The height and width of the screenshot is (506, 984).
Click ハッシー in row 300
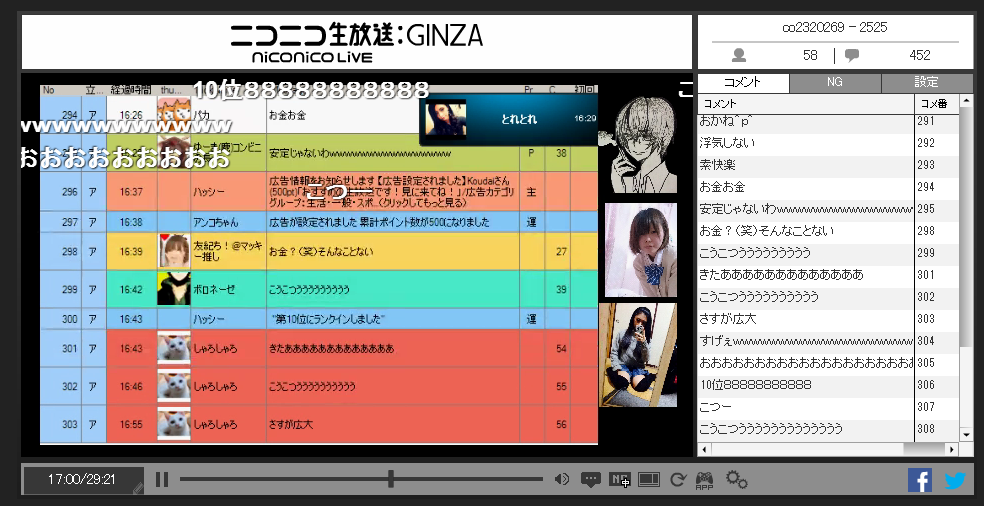208,319
